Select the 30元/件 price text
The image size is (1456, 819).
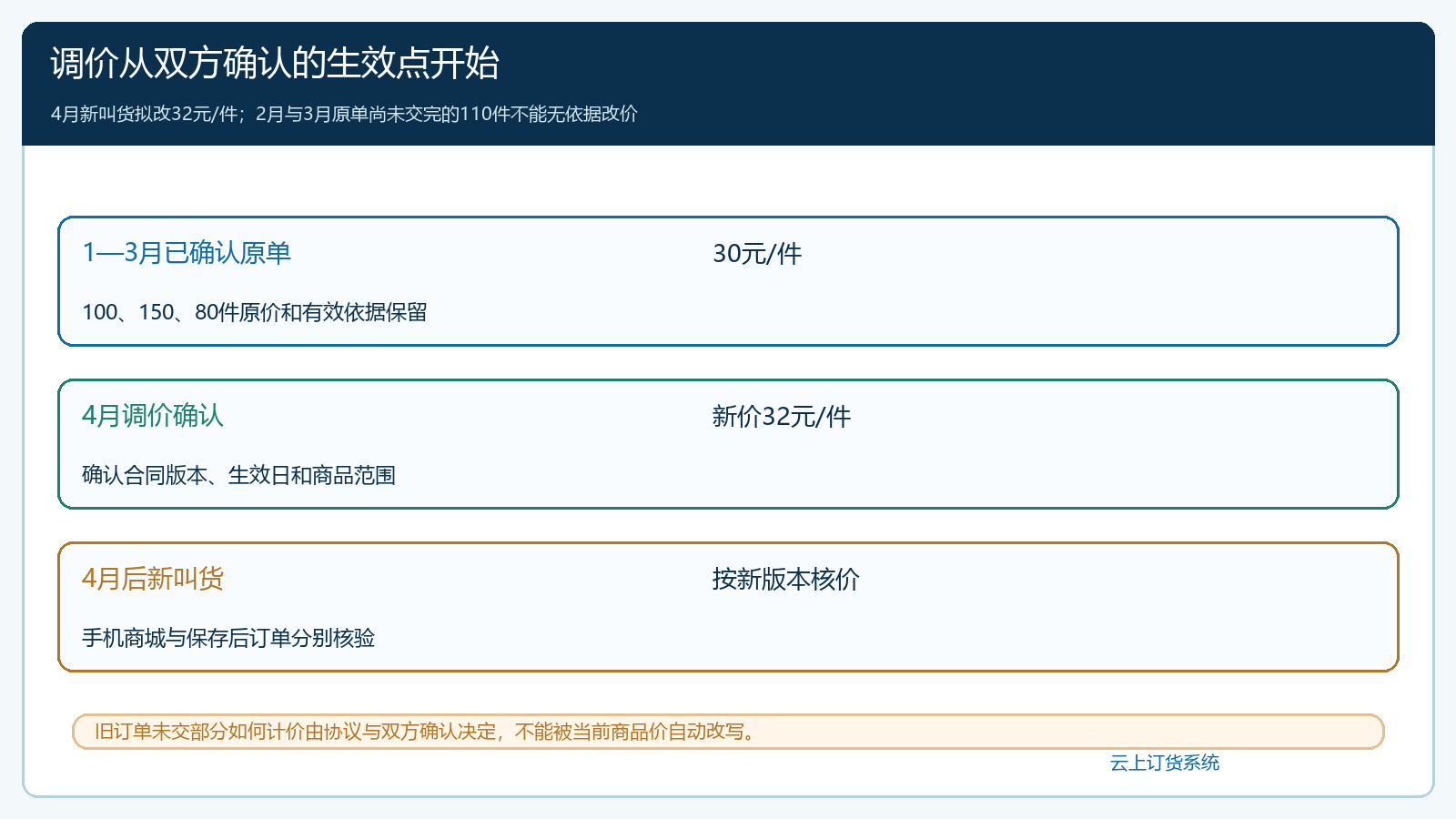[757, 254]
